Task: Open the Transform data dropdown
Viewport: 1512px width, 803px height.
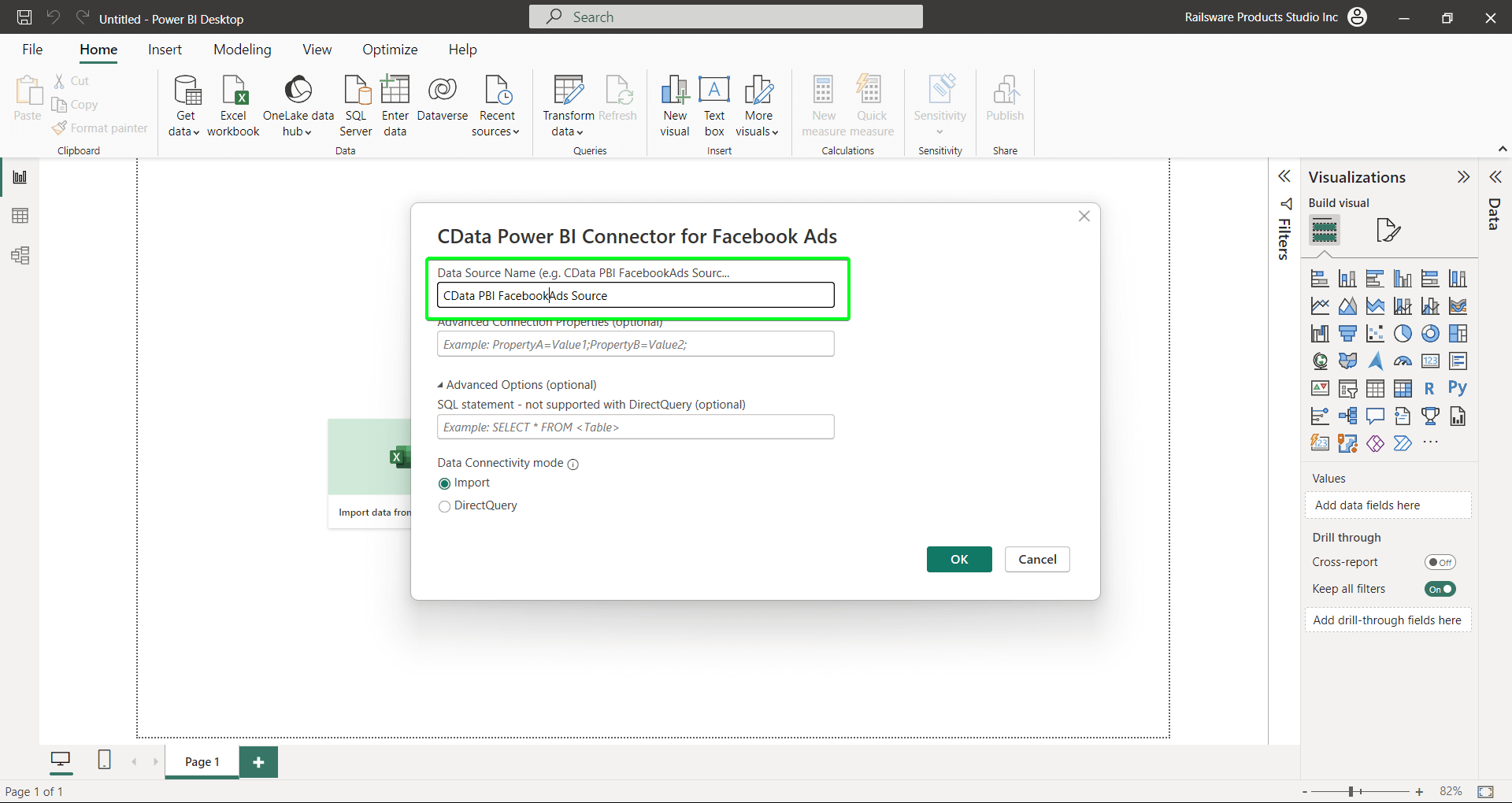Action: coord(569,106)
